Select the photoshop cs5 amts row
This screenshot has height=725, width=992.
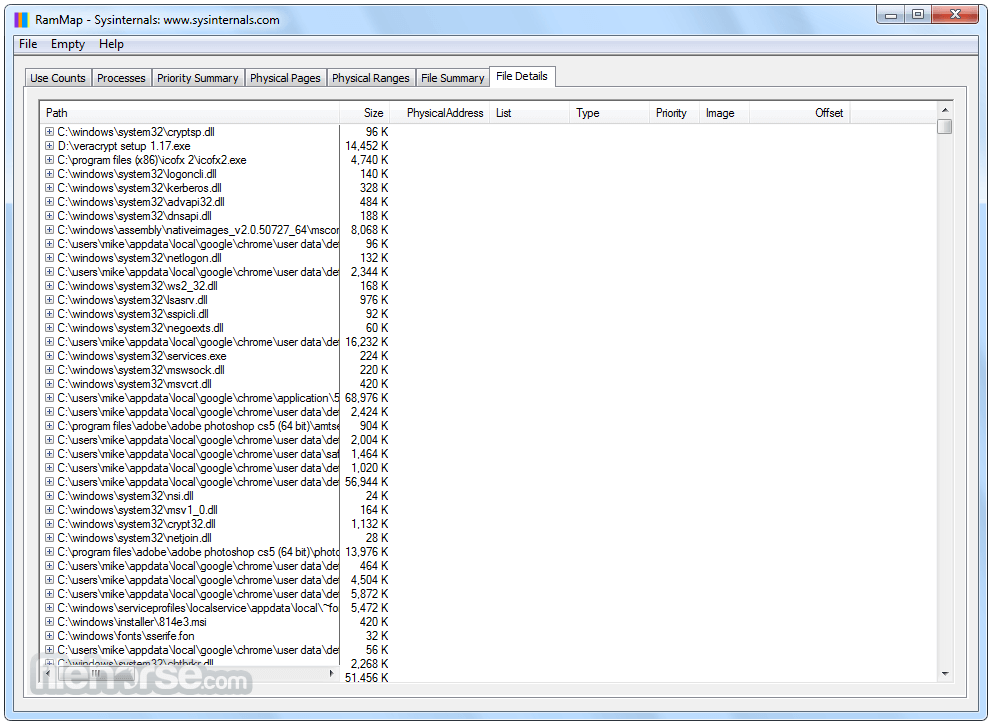[198, 426]
